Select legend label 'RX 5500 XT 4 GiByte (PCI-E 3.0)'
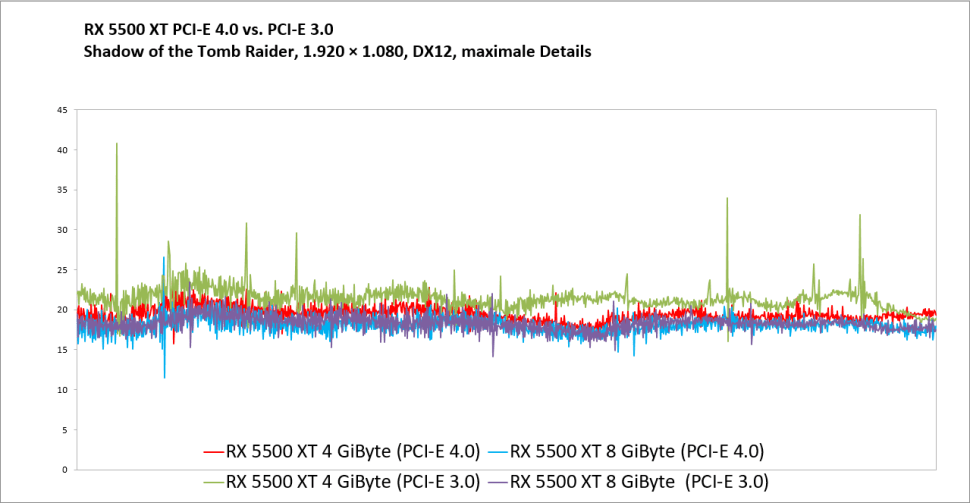The width and height of the screenshot is (970, 503). (353, 480)
